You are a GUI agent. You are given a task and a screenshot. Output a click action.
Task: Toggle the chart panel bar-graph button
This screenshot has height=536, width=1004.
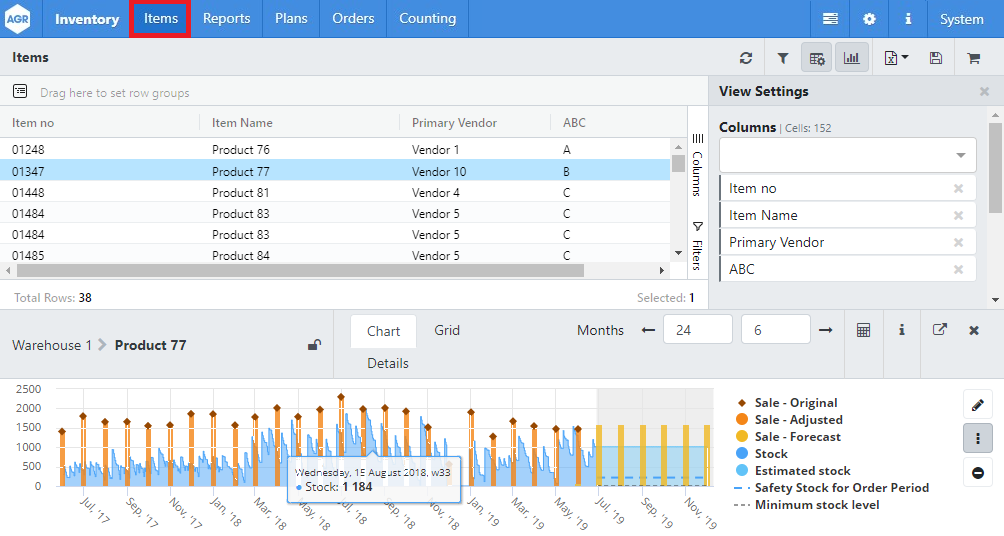(852, 59)
